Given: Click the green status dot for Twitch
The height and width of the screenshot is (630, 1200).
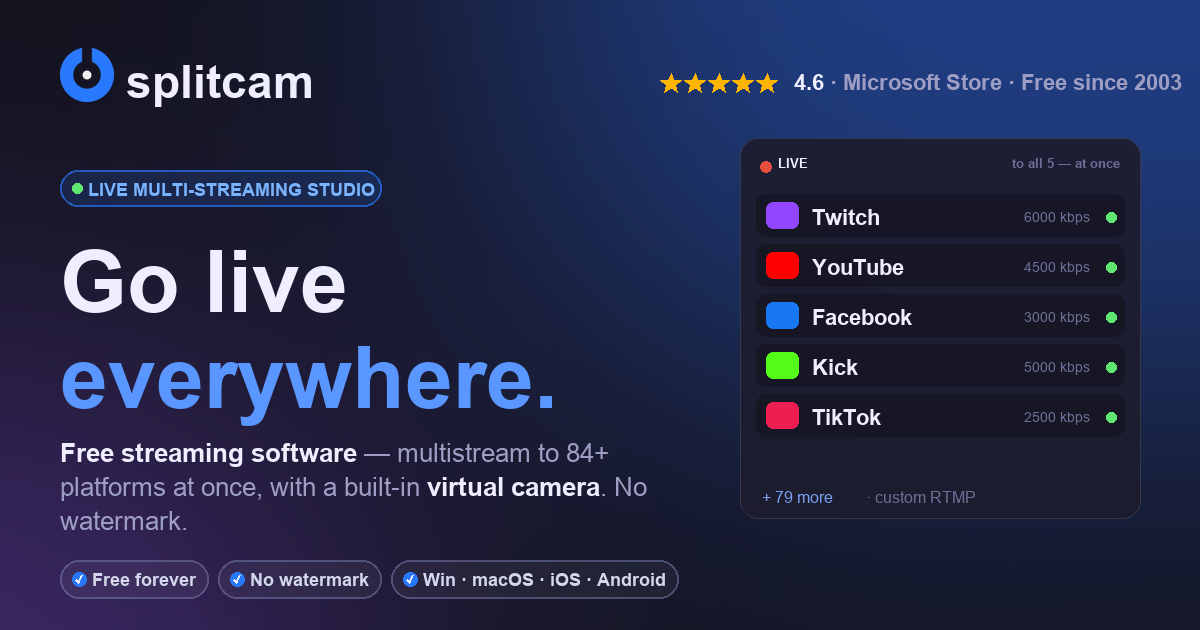Looking at the screenshot, I should click(1111, 217).
